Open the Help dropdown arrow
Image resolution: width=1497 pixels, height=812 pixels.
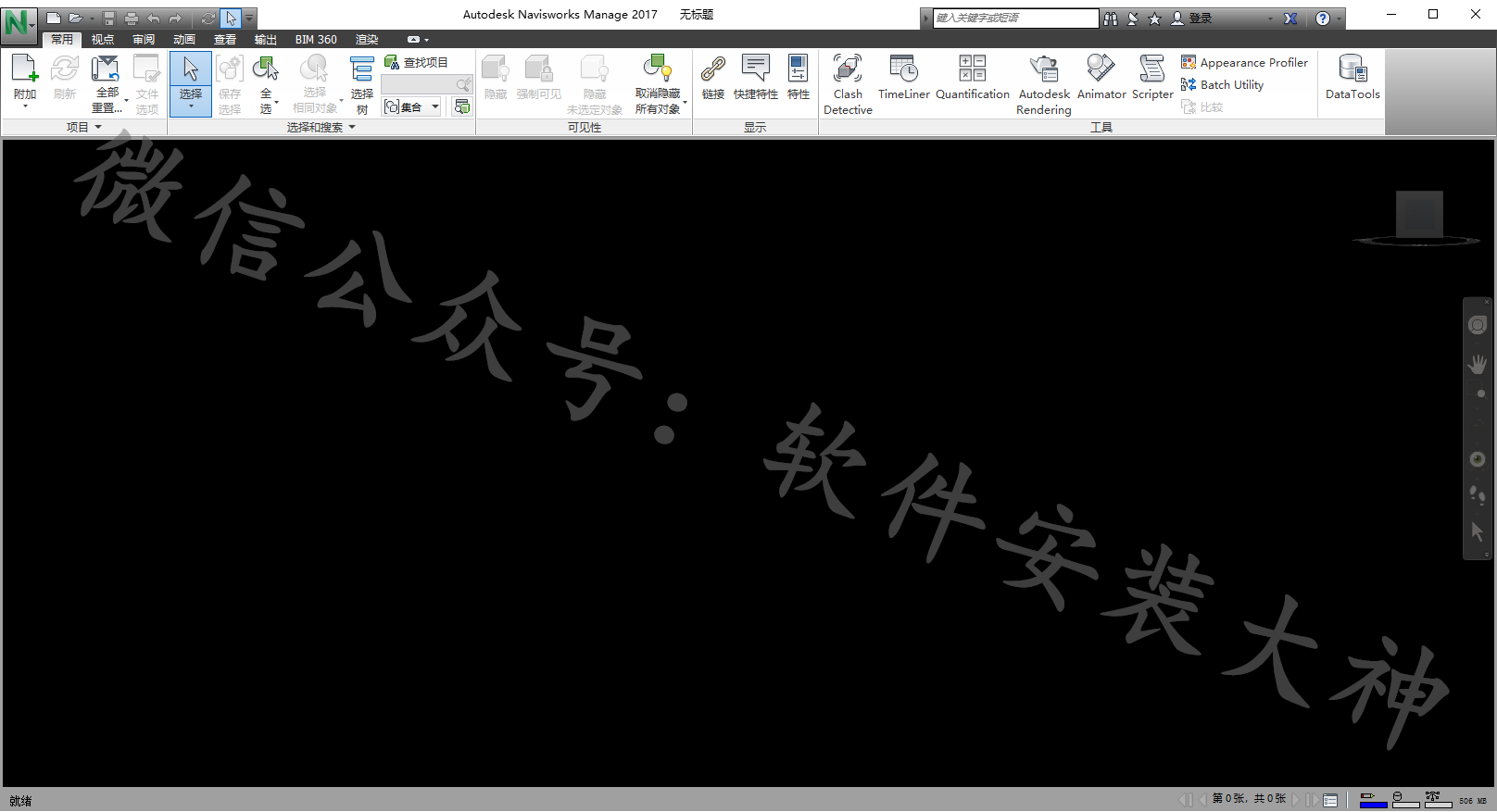pos(1340,19)
